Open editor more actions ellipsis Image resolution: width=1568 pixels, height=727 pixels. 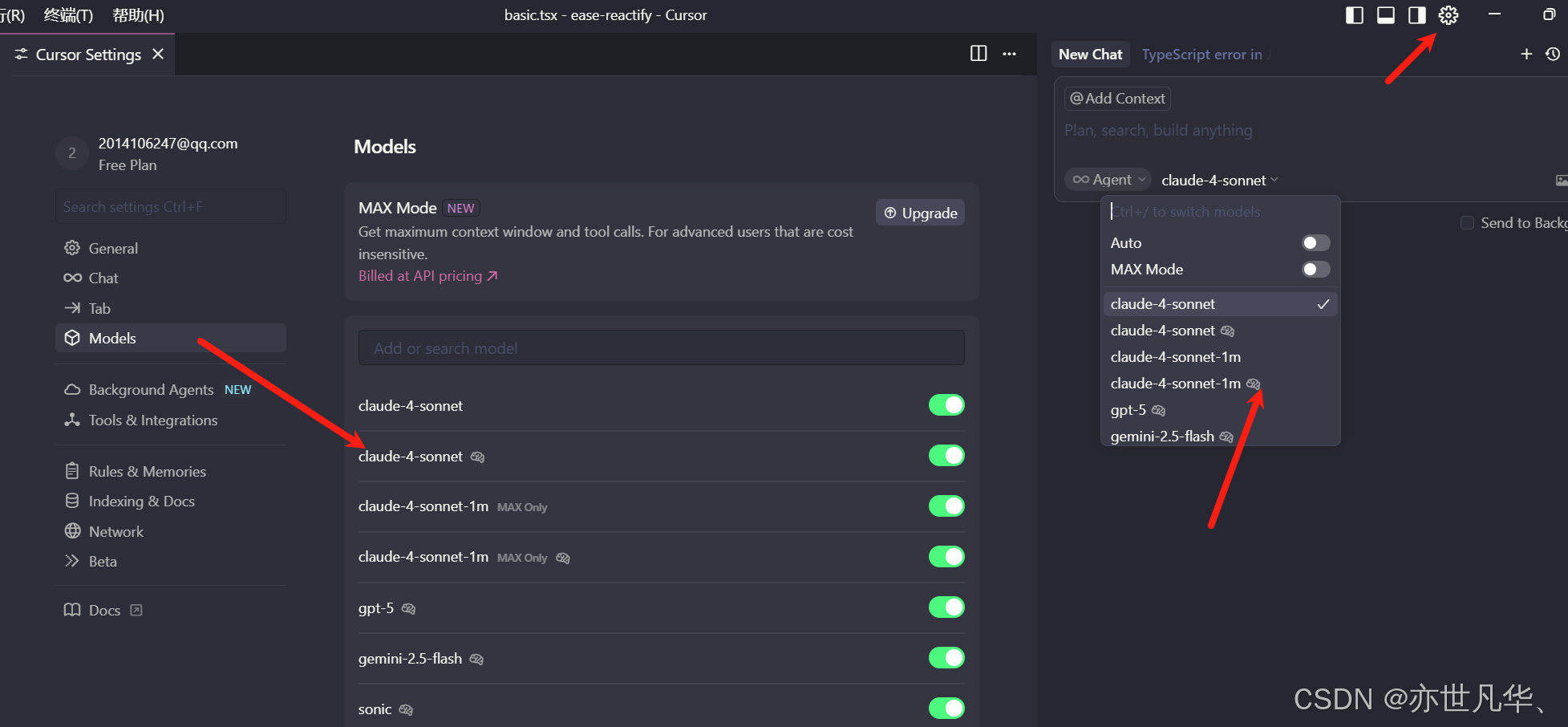(1009, 54)
